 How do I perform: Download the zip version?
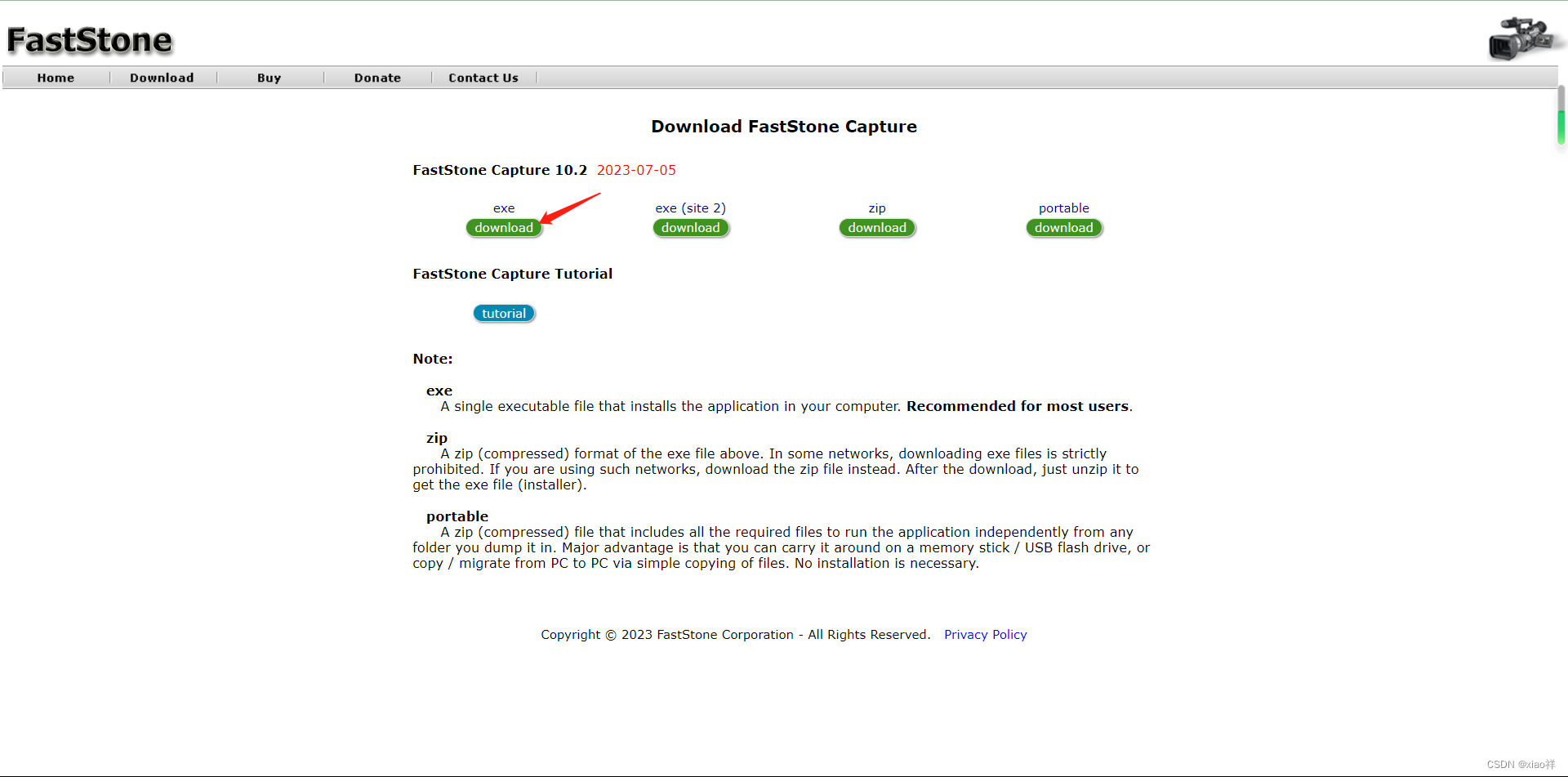point(877,228)
